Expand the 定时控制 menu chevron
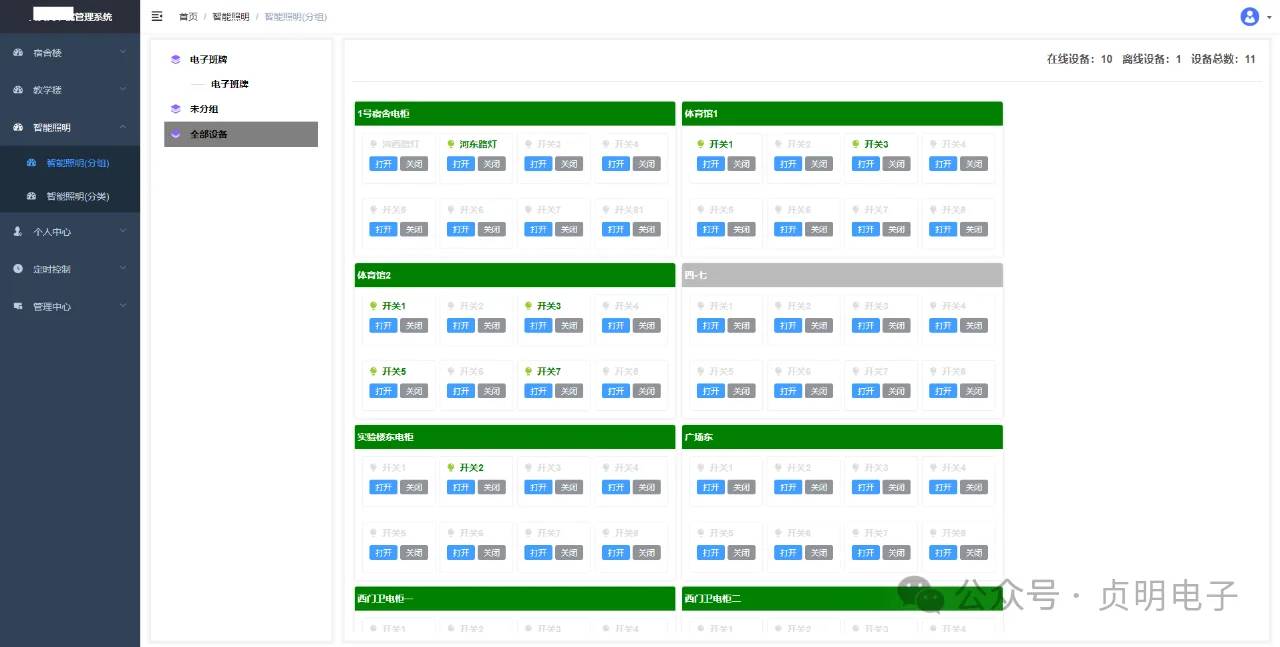This screenshot has width=1280, height=647. click(123, 269)
